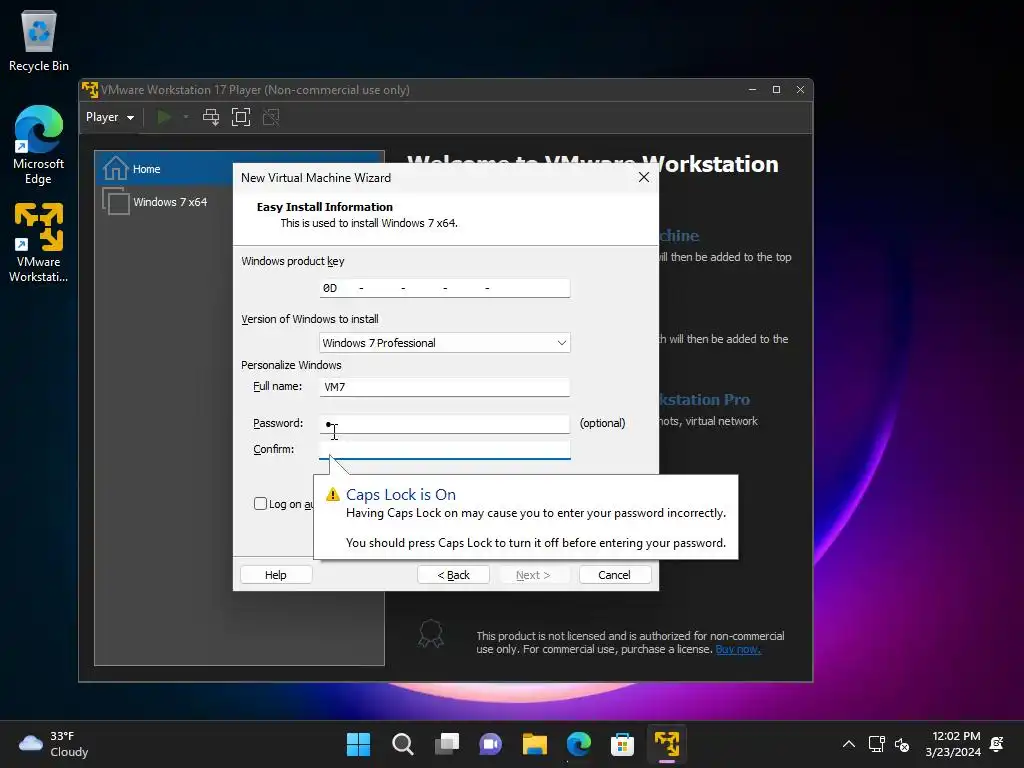This screenshot has height=768, width=1024.
Task: Click the wizard's Help button
Action: pos(276,575)
